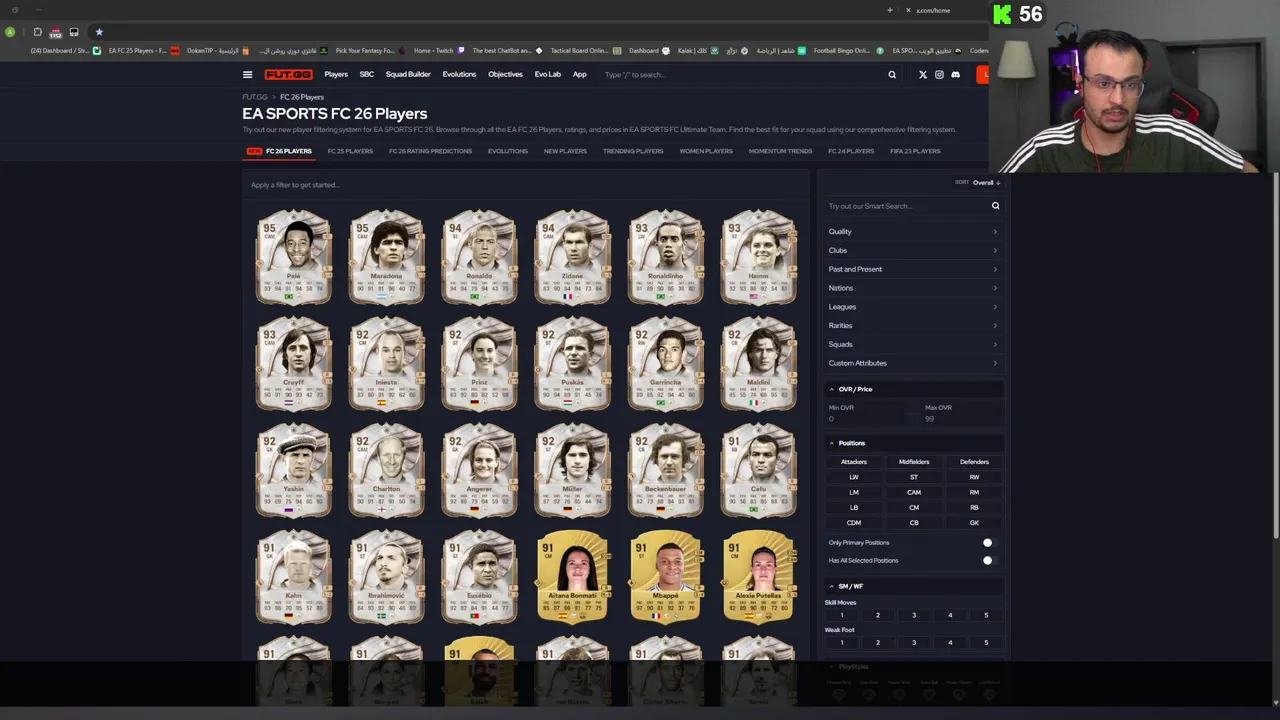The width and height of the screenshot is (1280, 720).
Task: Select the LW position filter
Action: point(854,477)
